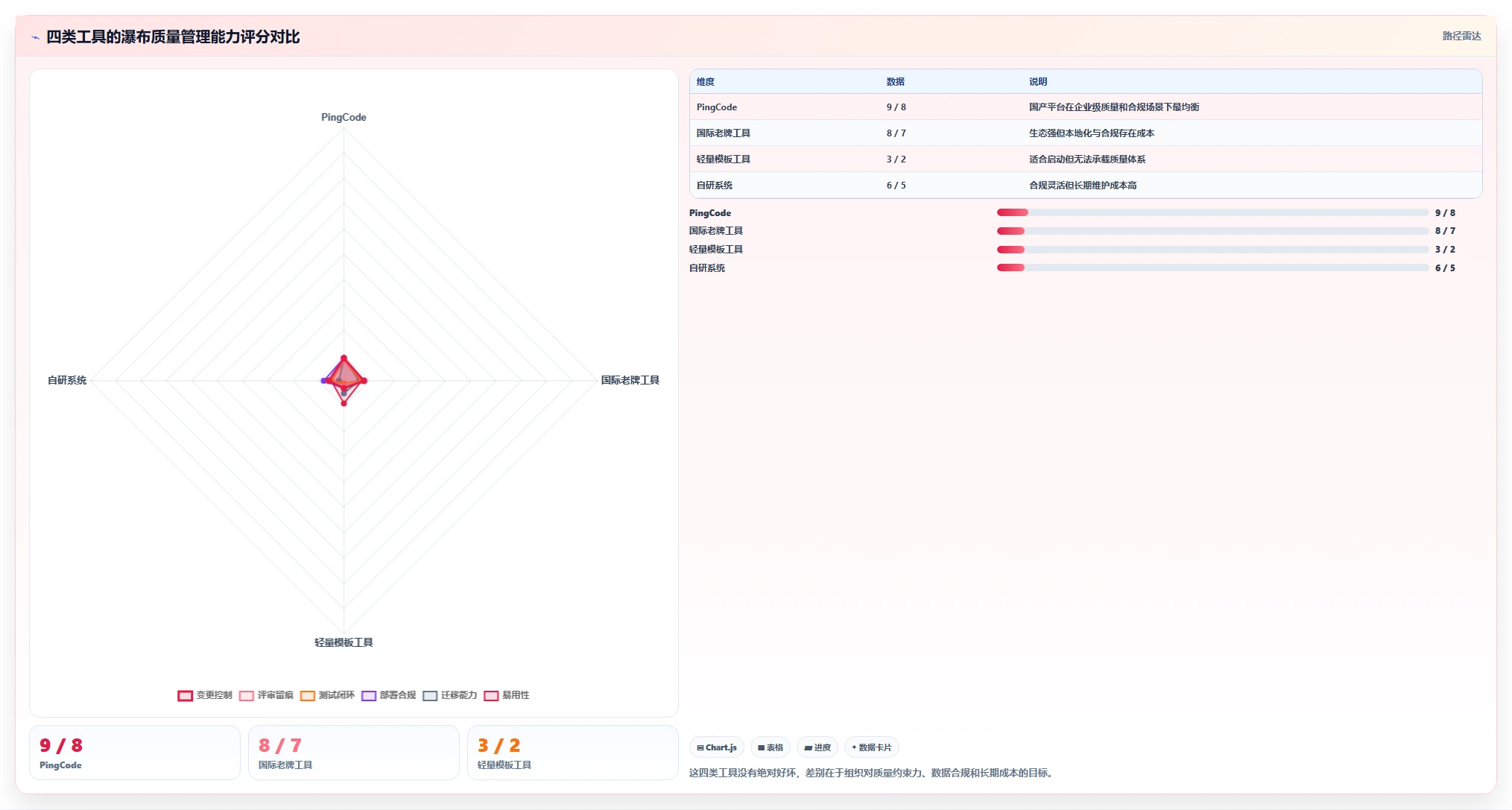Click description 合规灵活但长期维护成本高
The height and width of the screenshot is (810, 1512).
(1083, 186)
